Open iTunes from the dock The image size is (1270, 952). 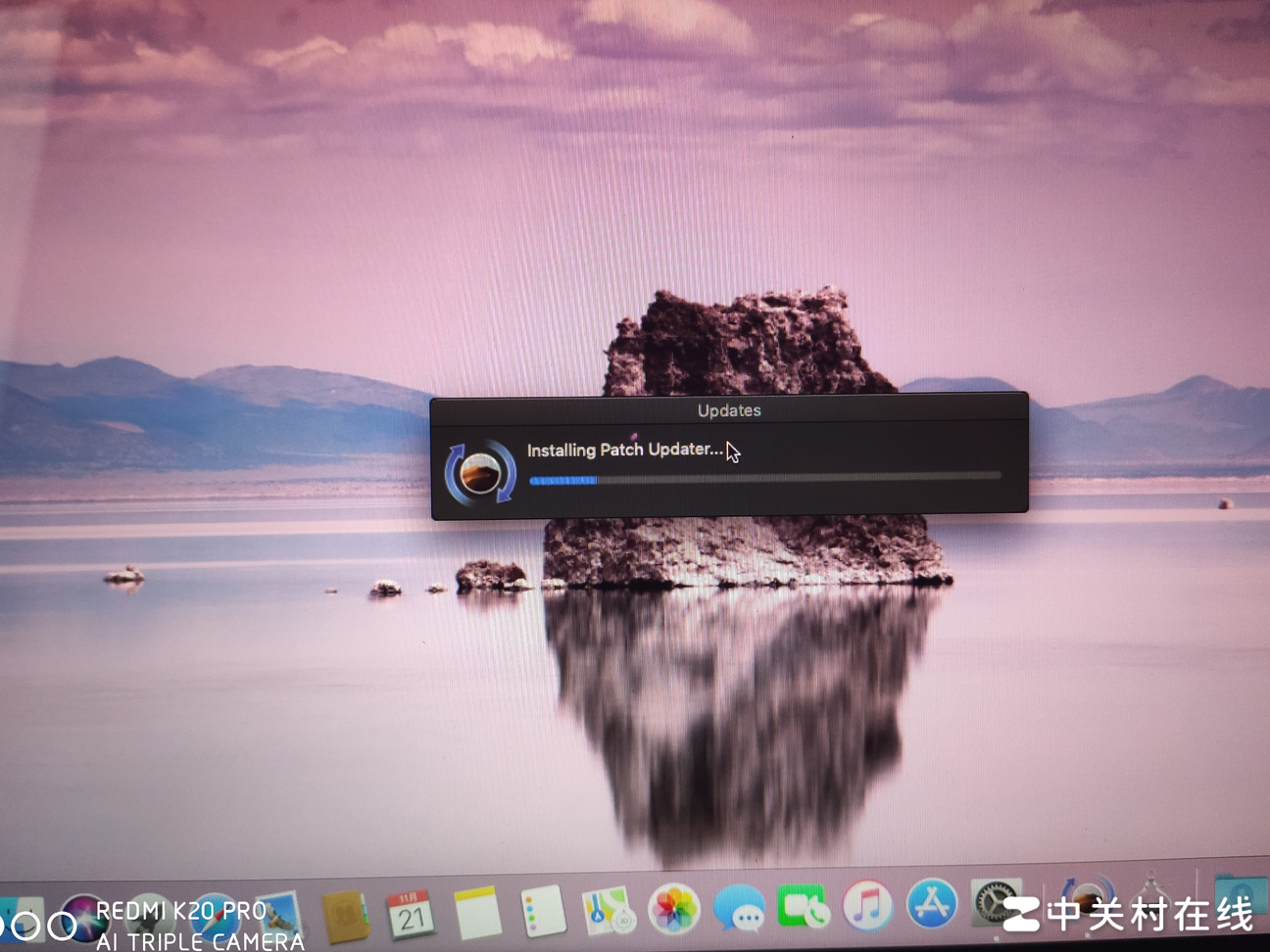[x=868, y=905]
